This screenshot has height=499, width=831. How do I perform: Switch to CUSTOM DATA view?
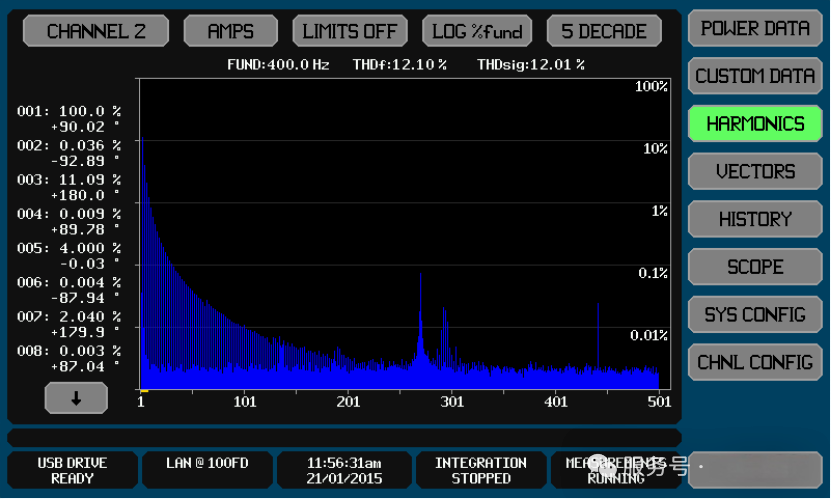coord(755,76)
